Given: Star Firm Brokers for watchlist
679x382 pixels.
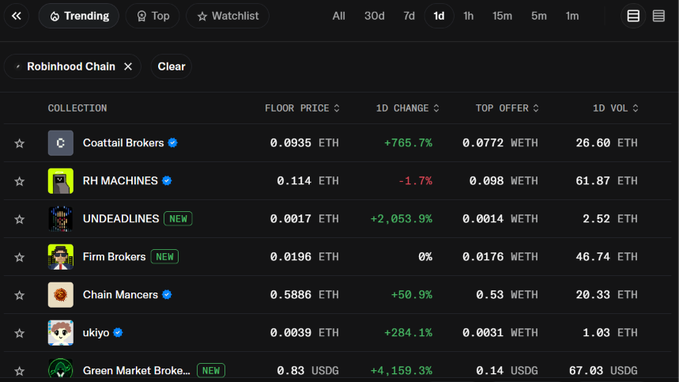Looking at the screenshot, I should (x=19, y=257).
